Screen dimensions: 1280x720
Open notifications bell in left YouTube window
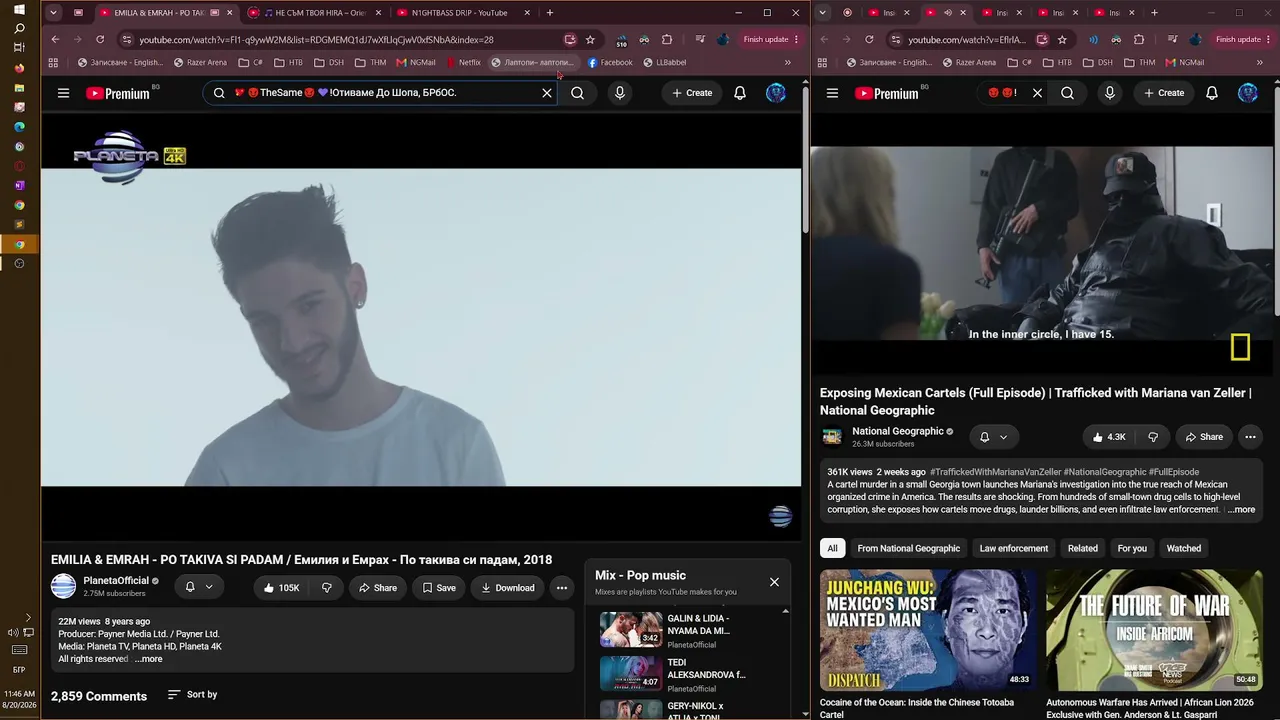[x=740, y=93]
